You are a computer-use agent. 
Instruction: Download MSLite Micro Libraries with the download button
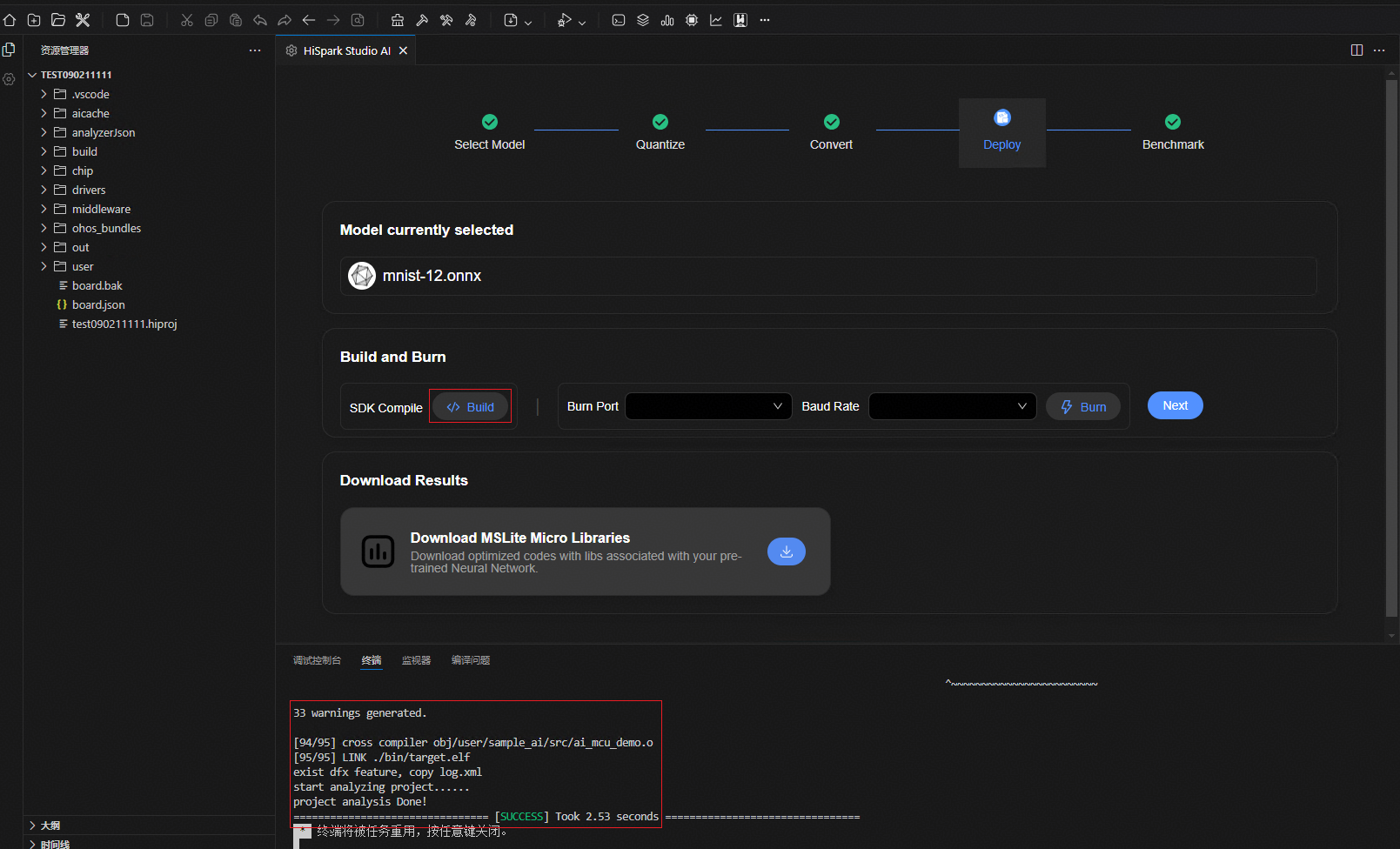click(x=787, y=552)
